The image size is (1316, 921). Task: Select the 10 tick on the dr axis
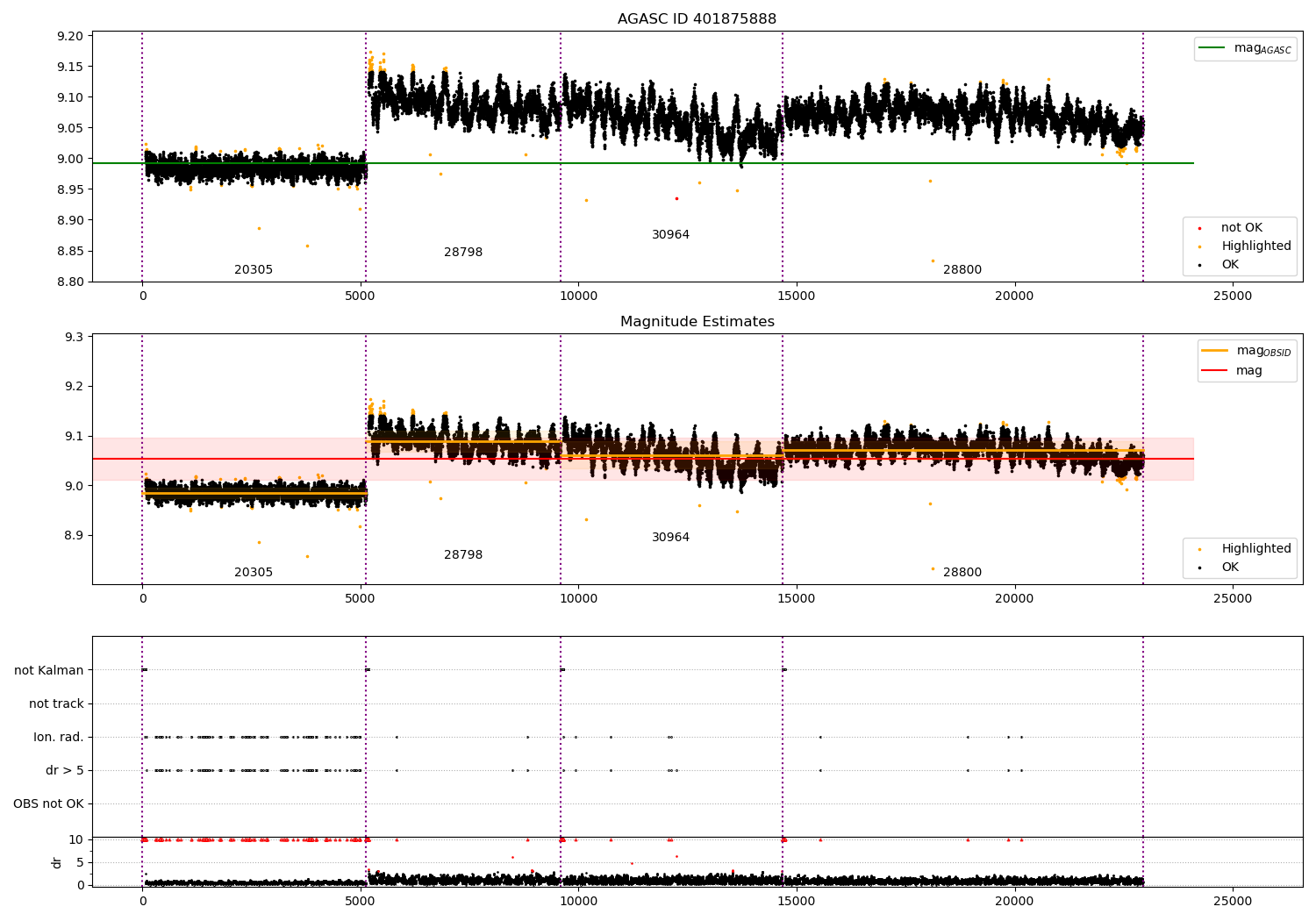coord(76,840)
